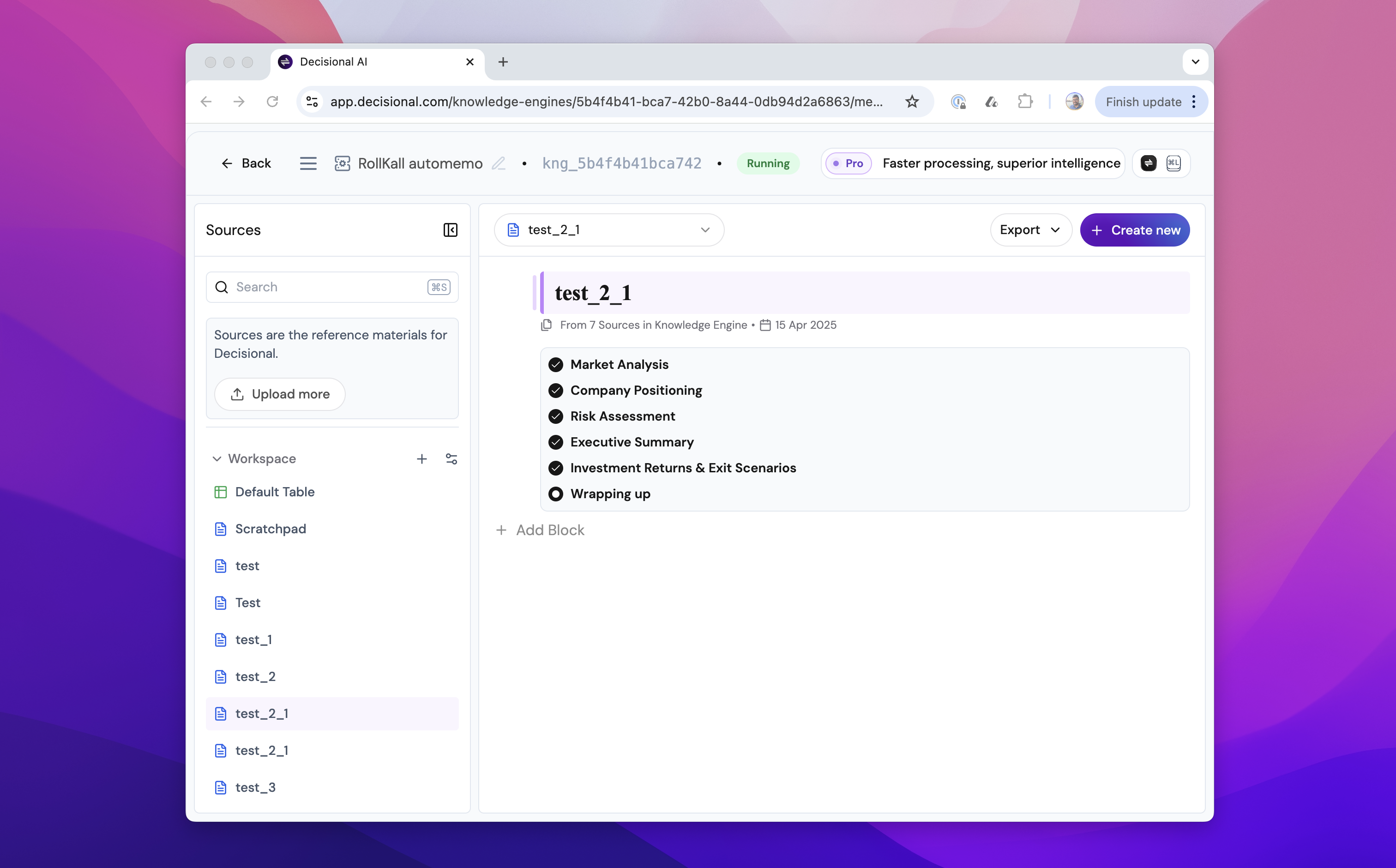Add a new item to Workspace with the plus icon
The width and height of the screenshot is (1396, 868).
pos(421,458)
